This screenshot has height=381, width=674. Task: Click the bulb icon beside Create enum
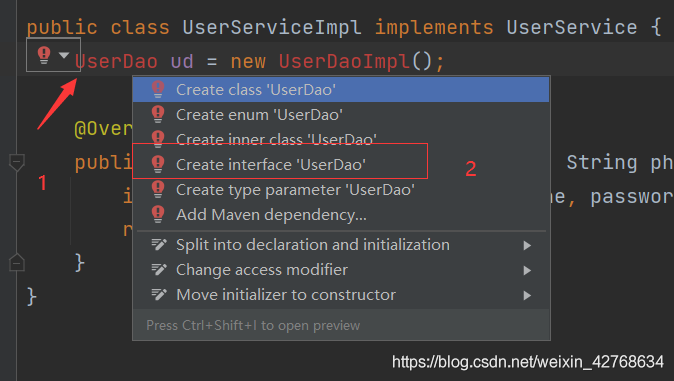click(x=158, y=114)
